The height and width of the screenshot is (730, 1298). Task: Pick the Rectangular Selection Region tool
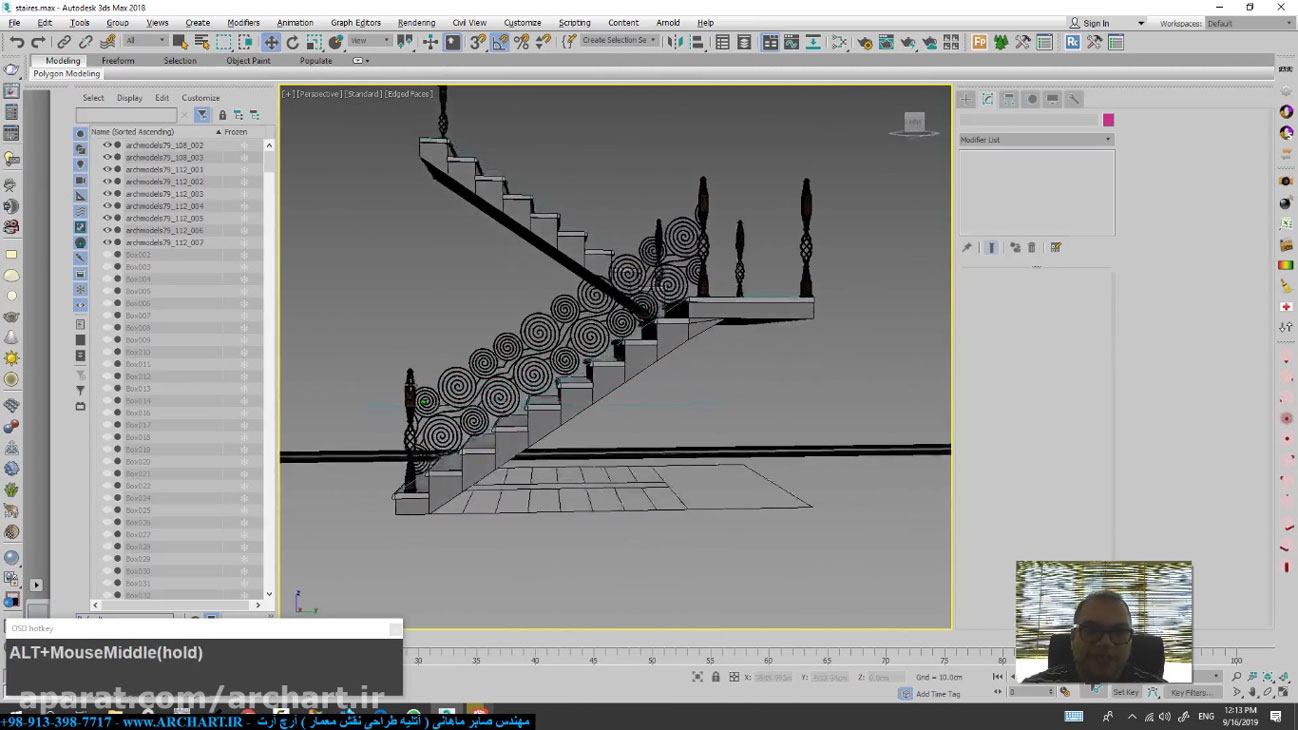click(x=224, y=42)
